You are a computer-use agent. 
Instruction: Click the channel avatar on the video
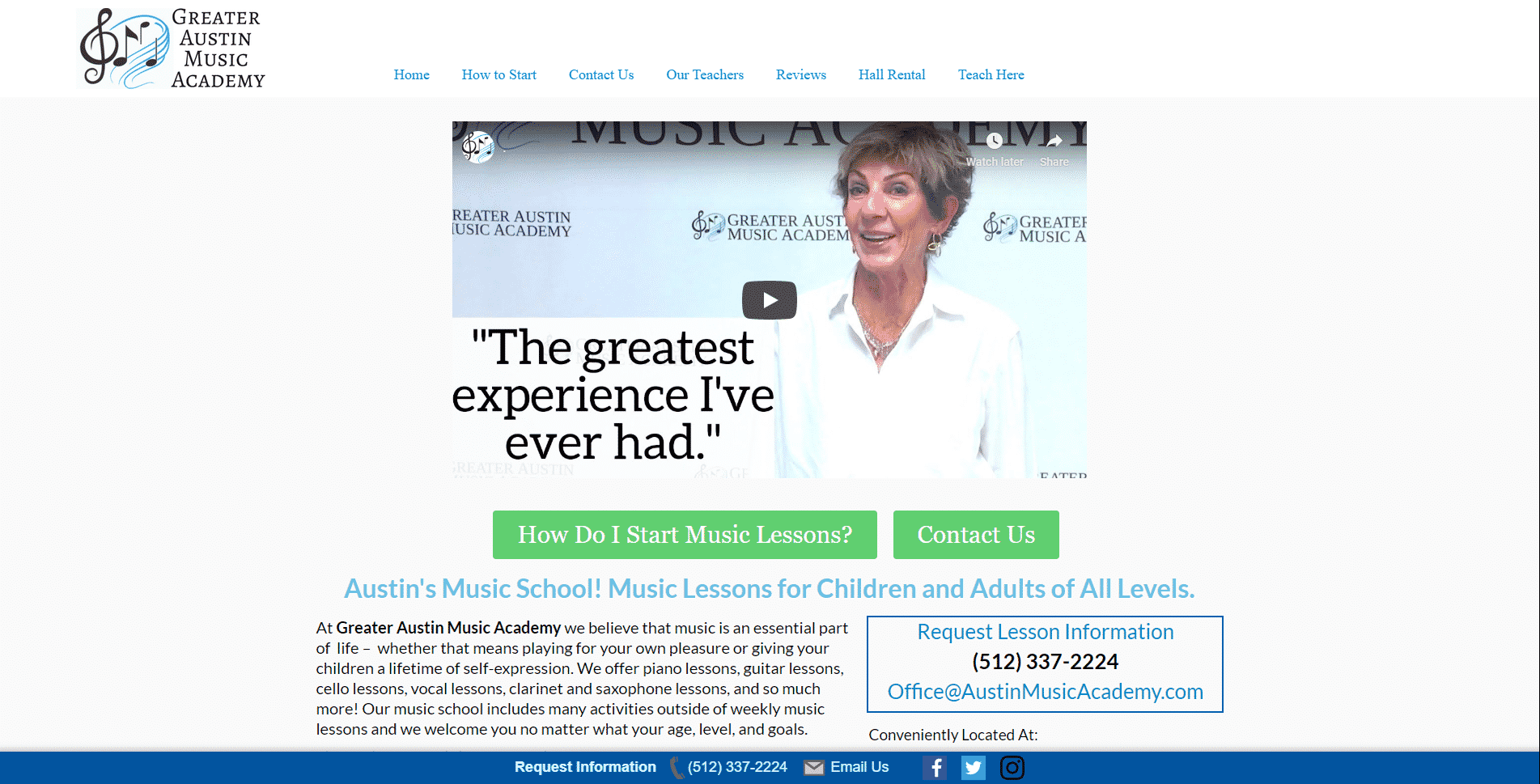click(477, 147)
